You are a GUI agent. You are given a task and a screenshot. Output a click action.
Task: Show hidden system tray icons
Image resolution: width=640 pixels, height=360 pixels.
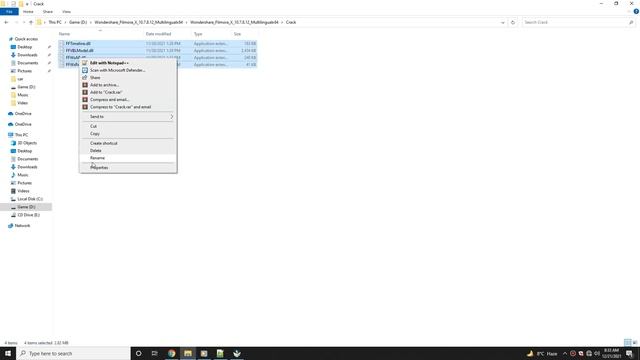[x=565, y=353]
